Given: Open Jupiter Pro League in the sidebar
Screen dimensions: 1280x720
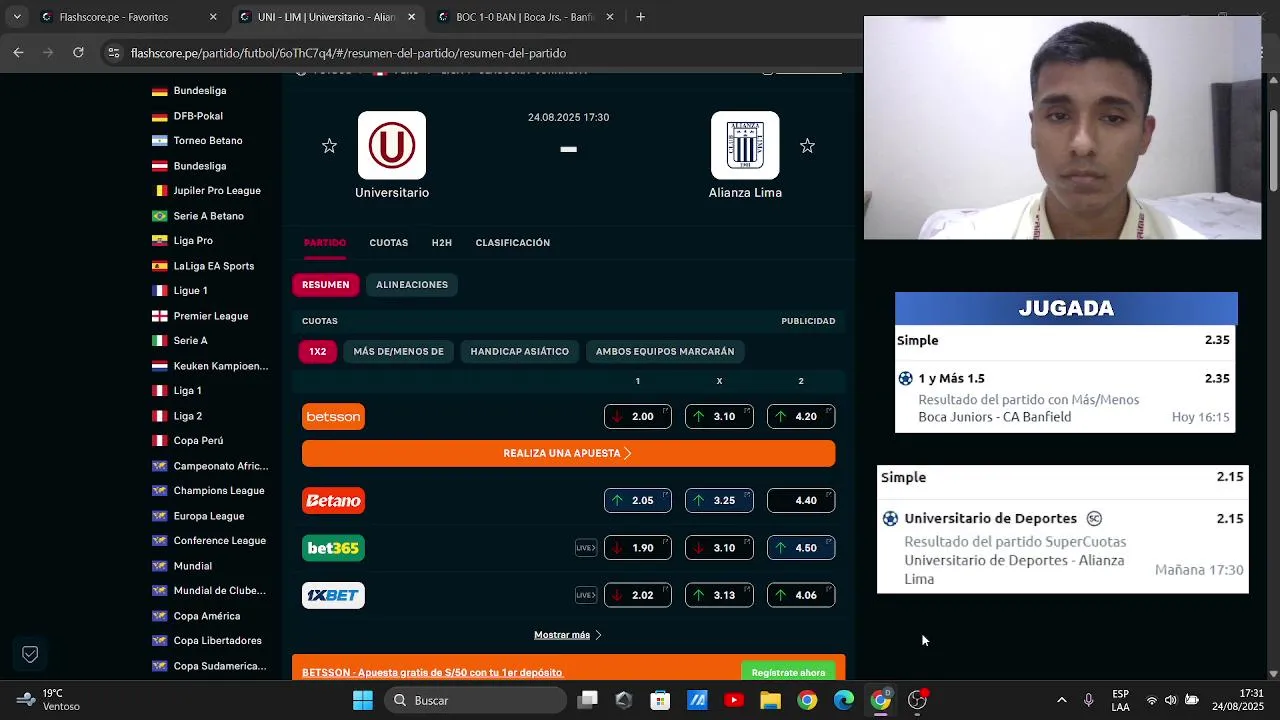Looking at the screenshot, I should [217, 191].
